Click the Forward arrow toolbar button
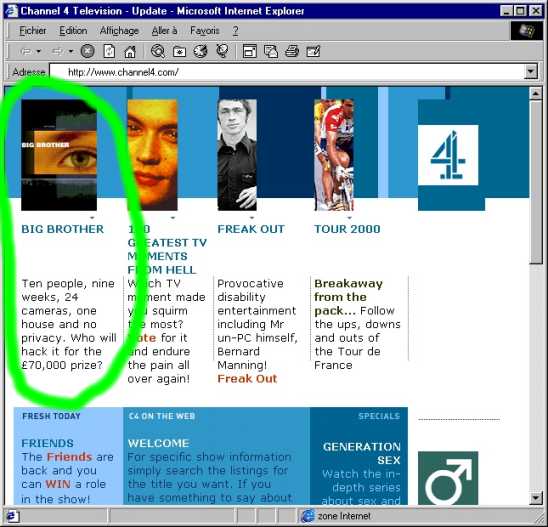The image size is (548, 527). pos(57,51)
